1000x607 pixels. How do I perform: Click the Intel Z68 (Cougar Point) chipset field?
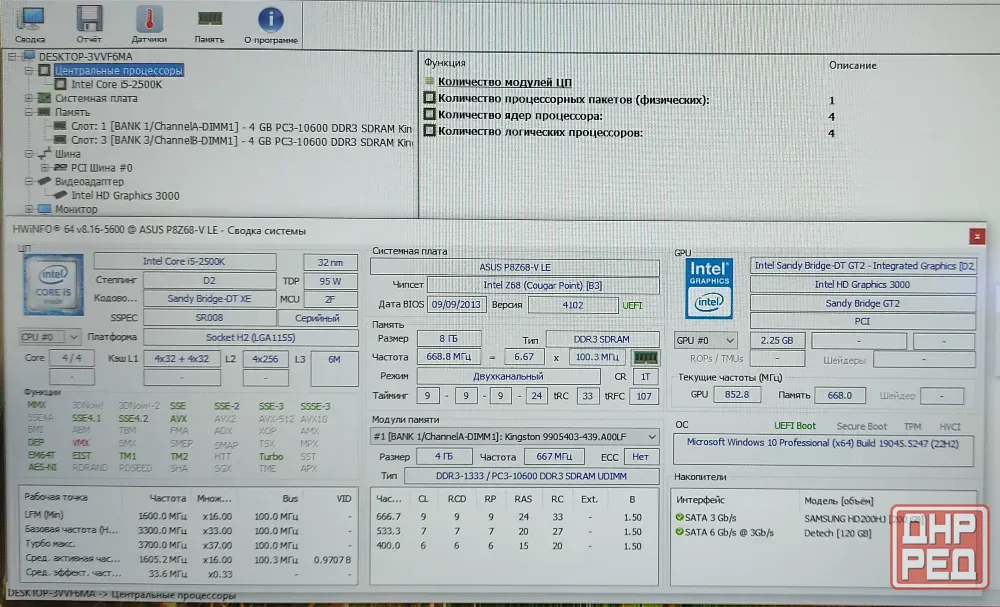(543, 285)
